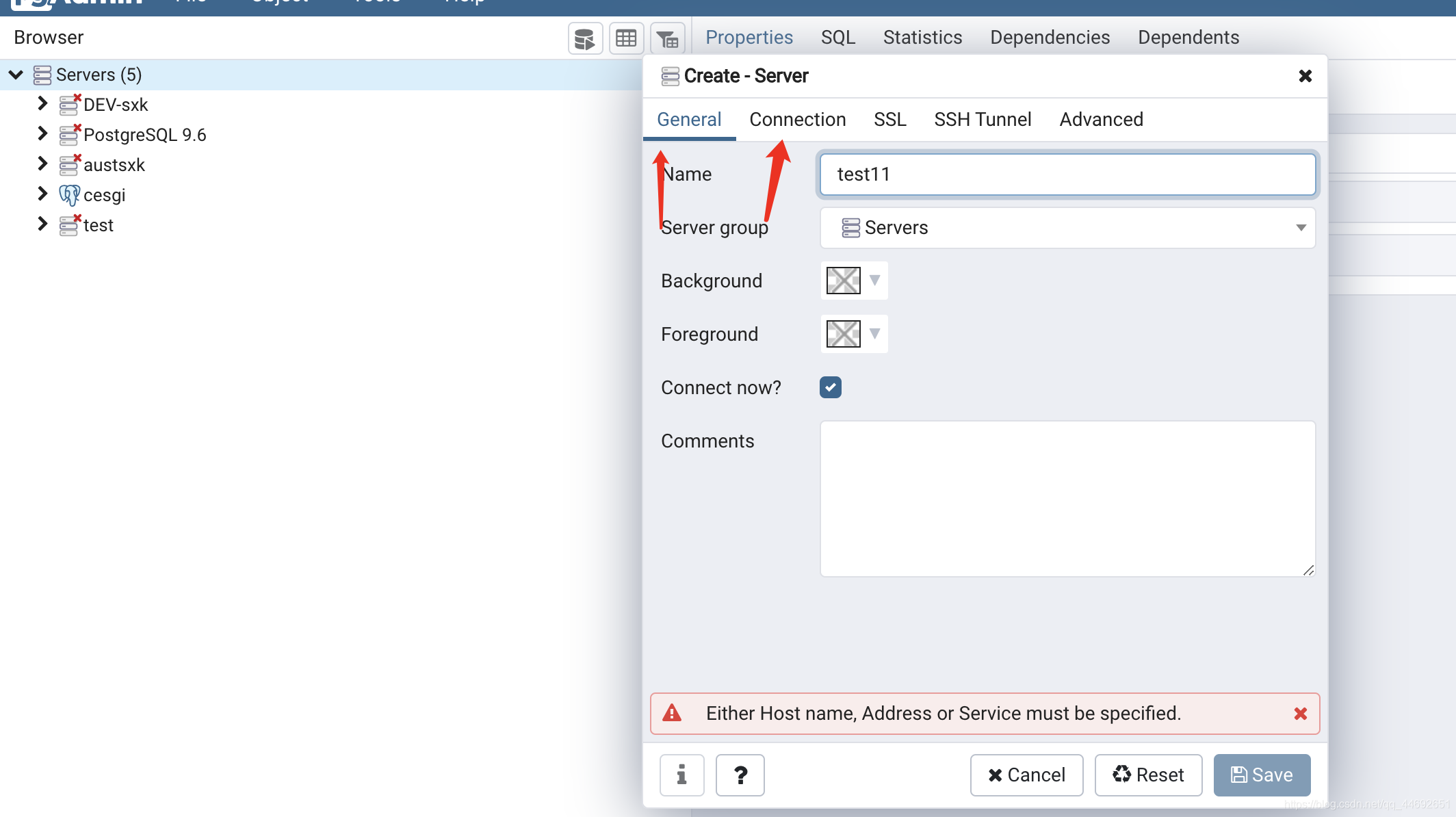
Task: Click the View Data table icon
Action: click(626, 38)
